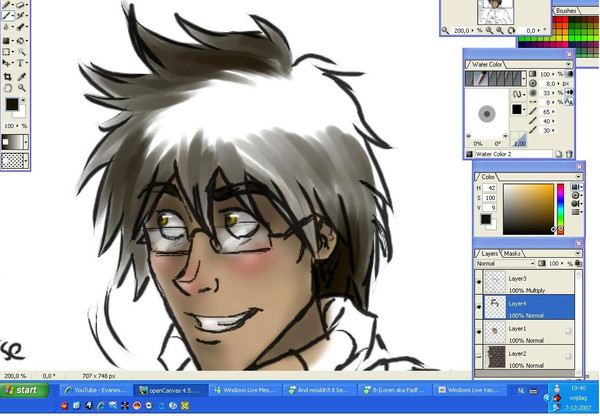
Task: Select the eraser tool in the toolbox
Action: click(21, 5)
